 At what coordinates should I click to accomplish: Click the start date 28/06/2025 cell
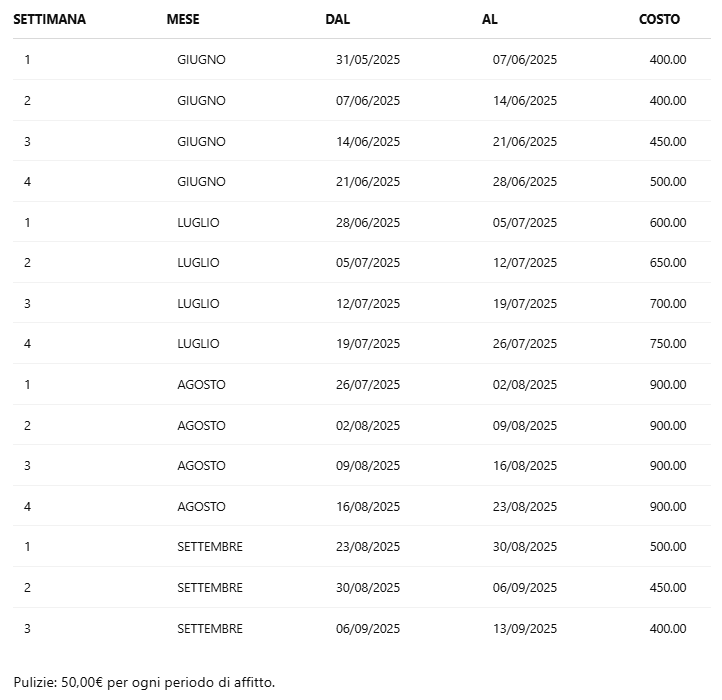click(368, 222)
